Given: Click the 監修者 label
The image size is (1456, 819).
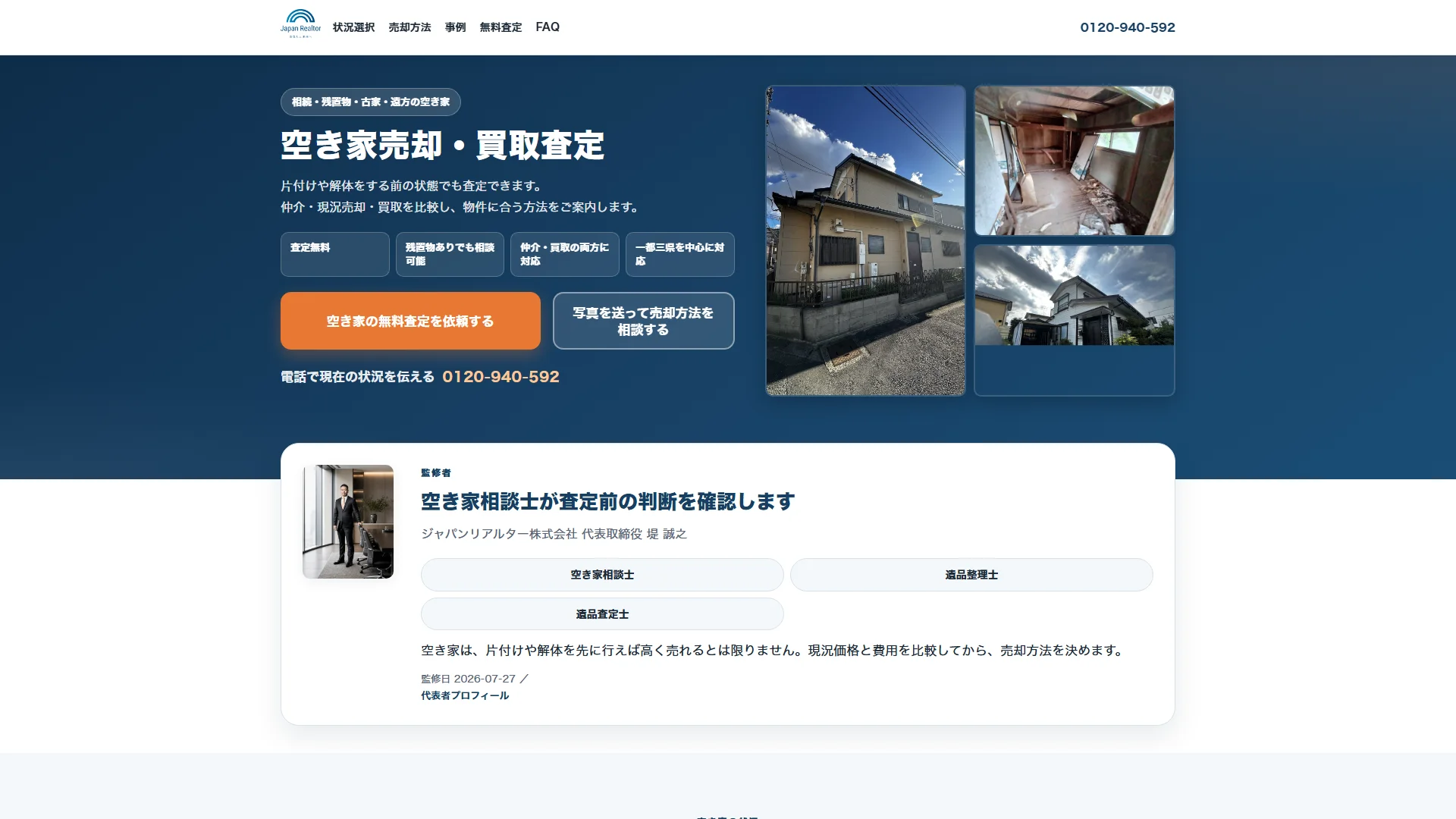Looking at the screenshot, I should 436,472.
